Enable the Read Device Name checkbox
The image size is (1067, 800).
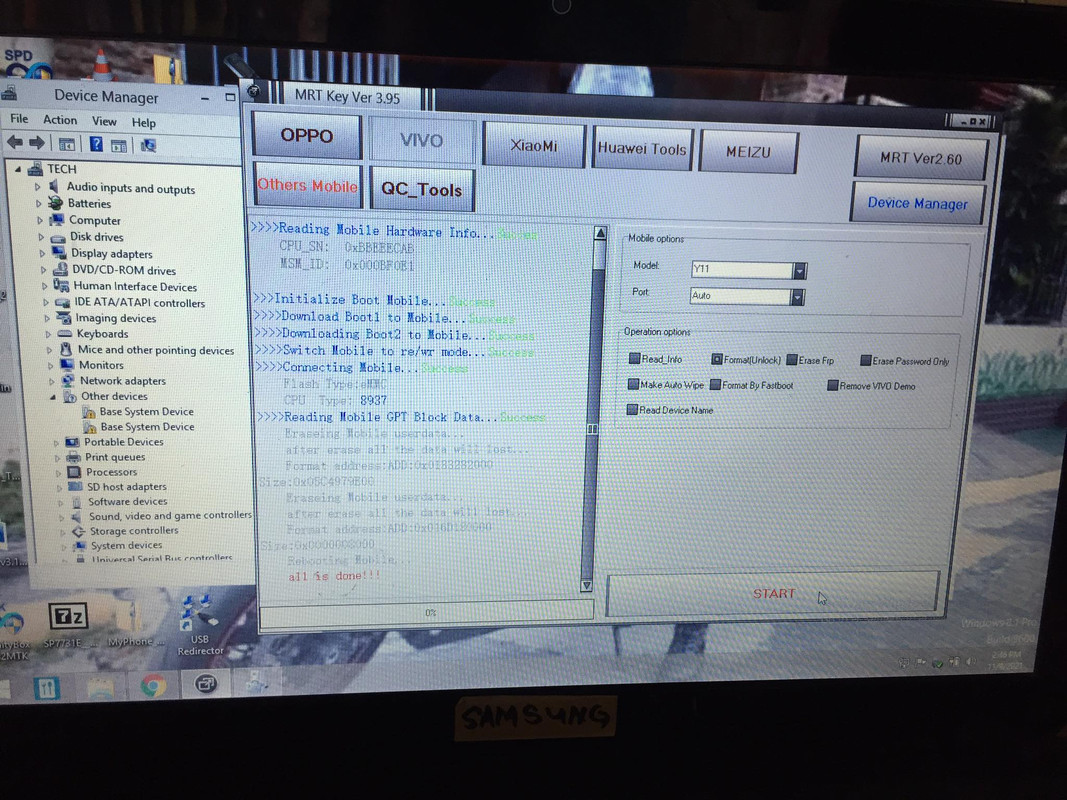(x=632, y=410)
